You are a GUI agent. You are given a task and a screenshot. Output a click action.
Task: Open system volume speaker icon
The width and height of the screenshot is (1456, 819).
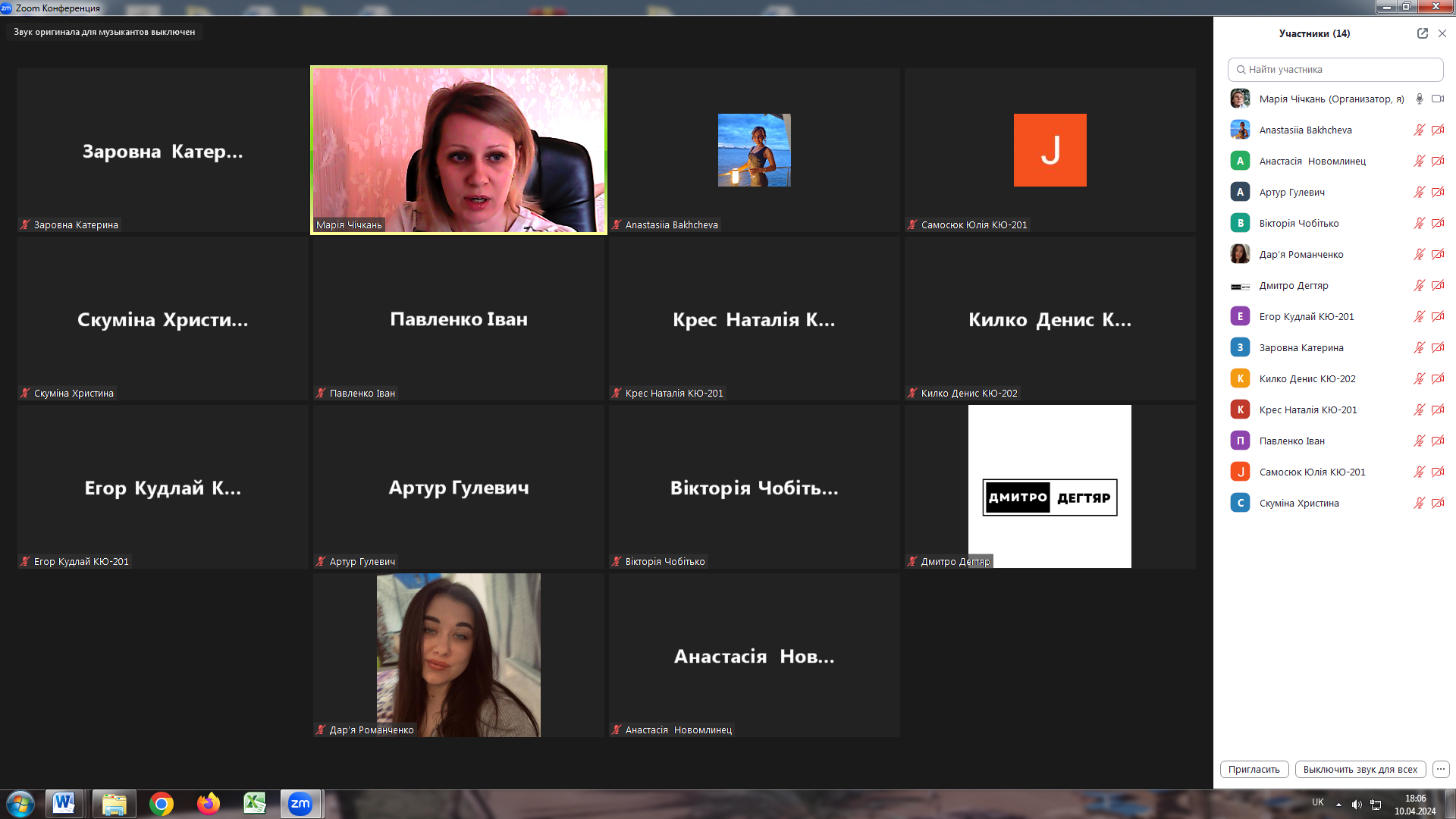[x=1357, y=805]
